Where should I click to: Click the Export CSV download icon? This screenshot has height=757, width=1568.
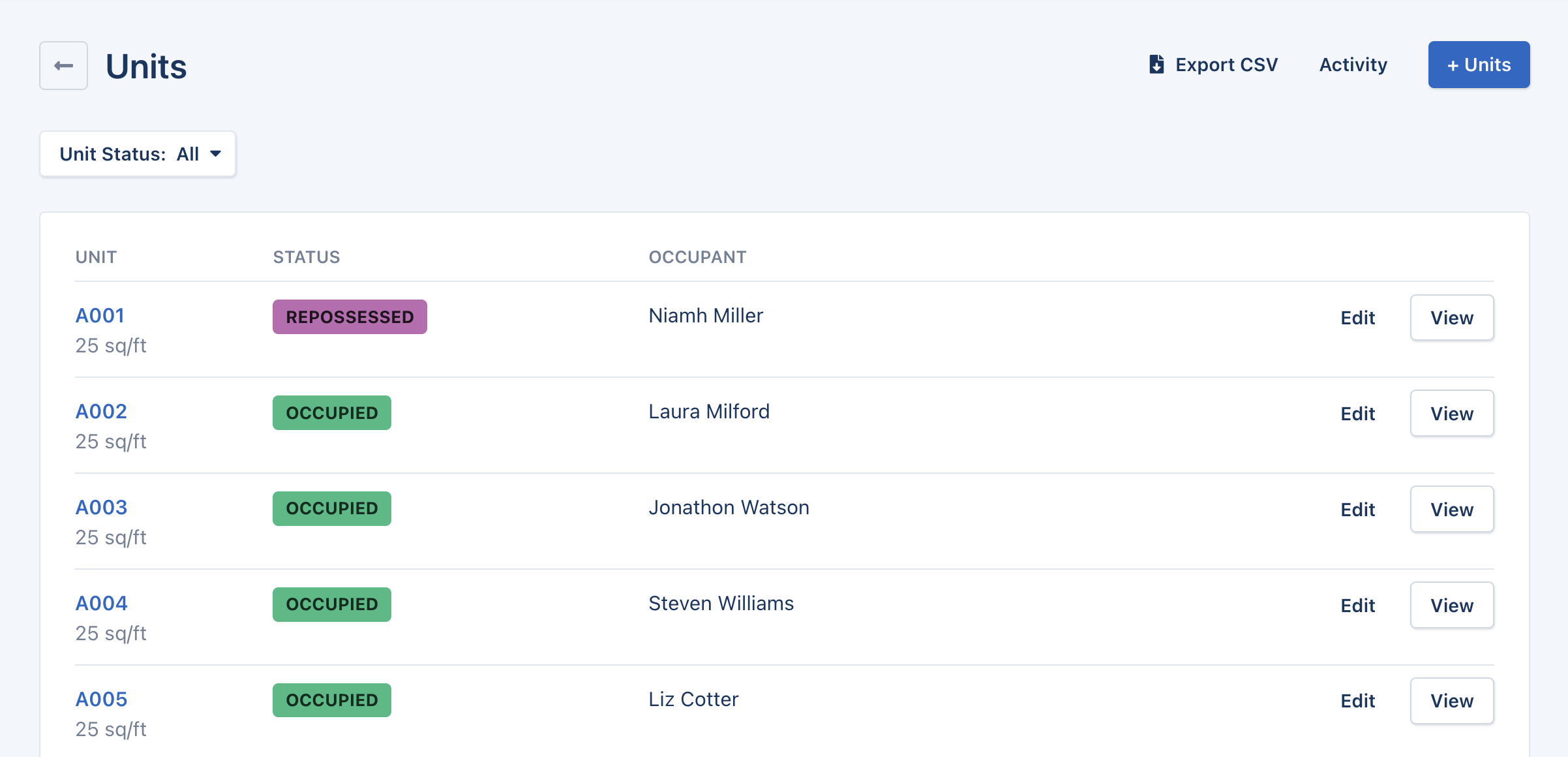tap(1156, 65)
